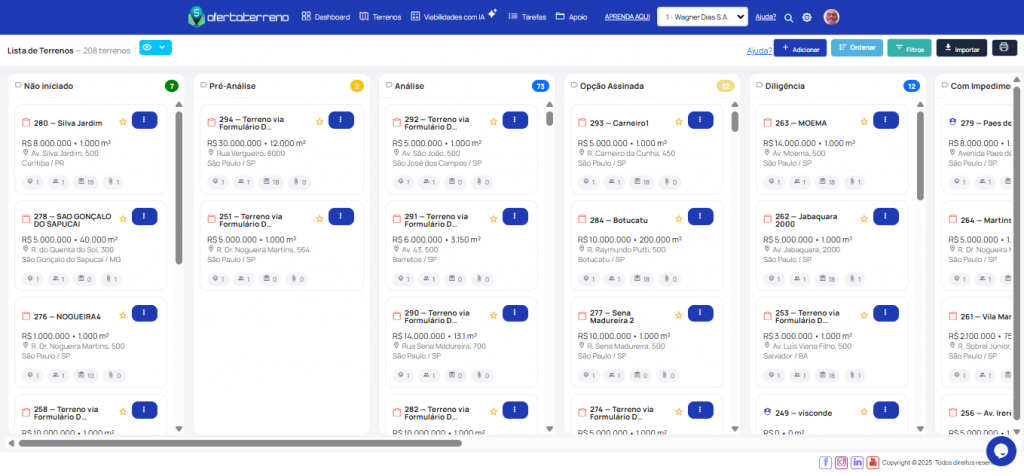Click the user icon on 249 – visconde

point(767,413)
